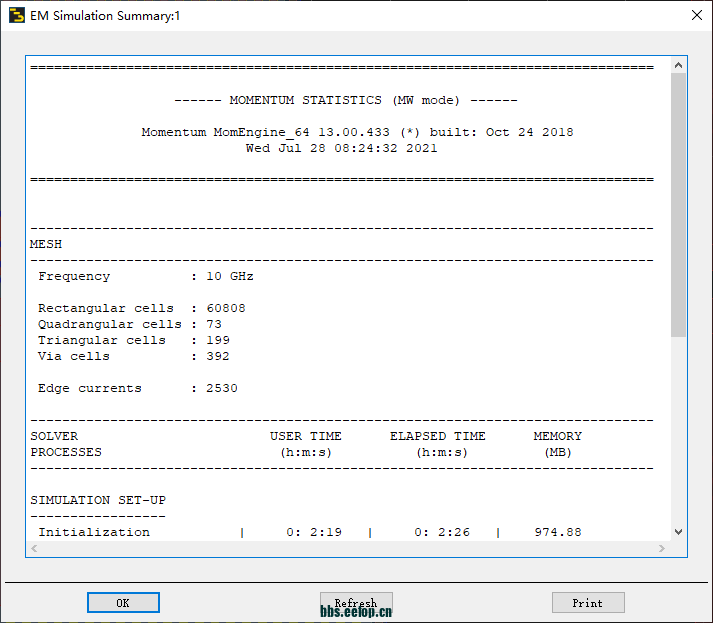Click the Via cells value 392
713x623 pixels.
coord(218,356)
